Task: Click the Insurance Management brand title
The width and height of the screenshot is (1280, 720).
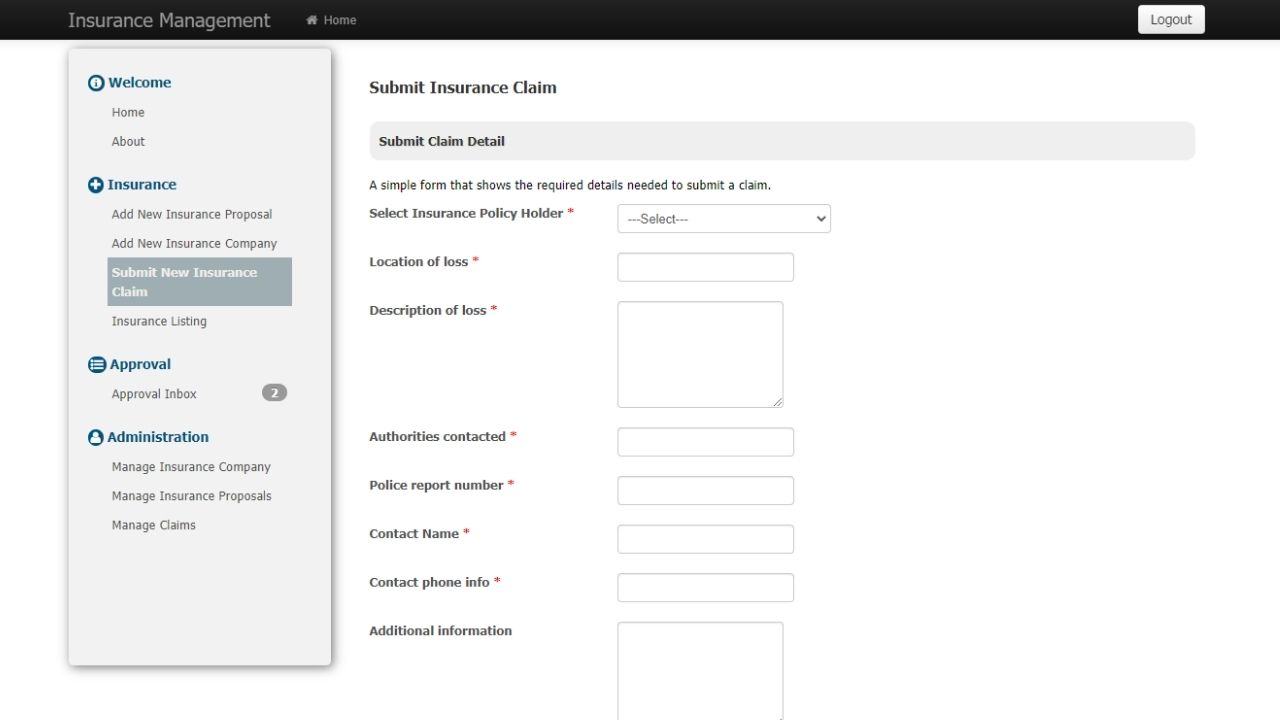Action: click(169, 20)
